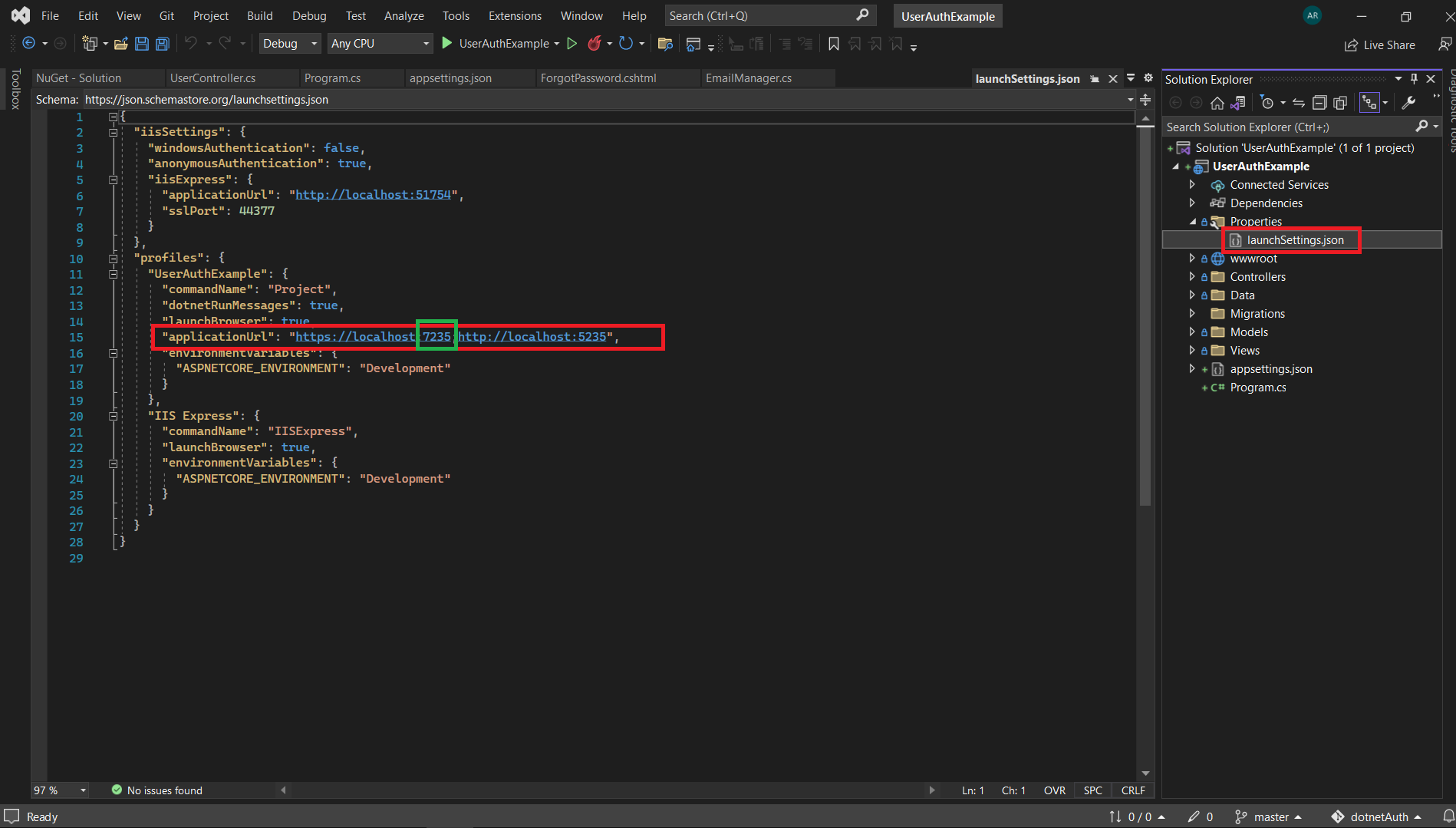Click the http://localhost:51754 link on line 6
Screen dimensions: 1456x828
[x=373, y=195]
